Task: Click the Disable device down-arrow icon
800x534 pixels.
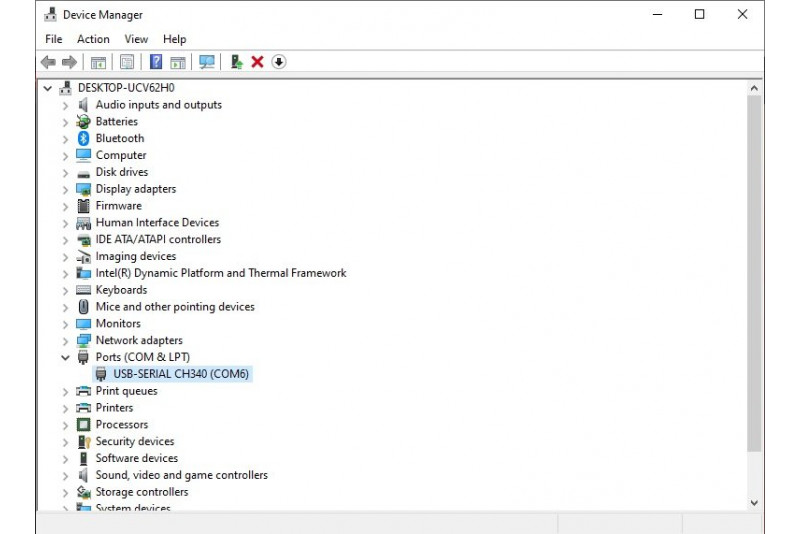Action: (x=278, y=62)
